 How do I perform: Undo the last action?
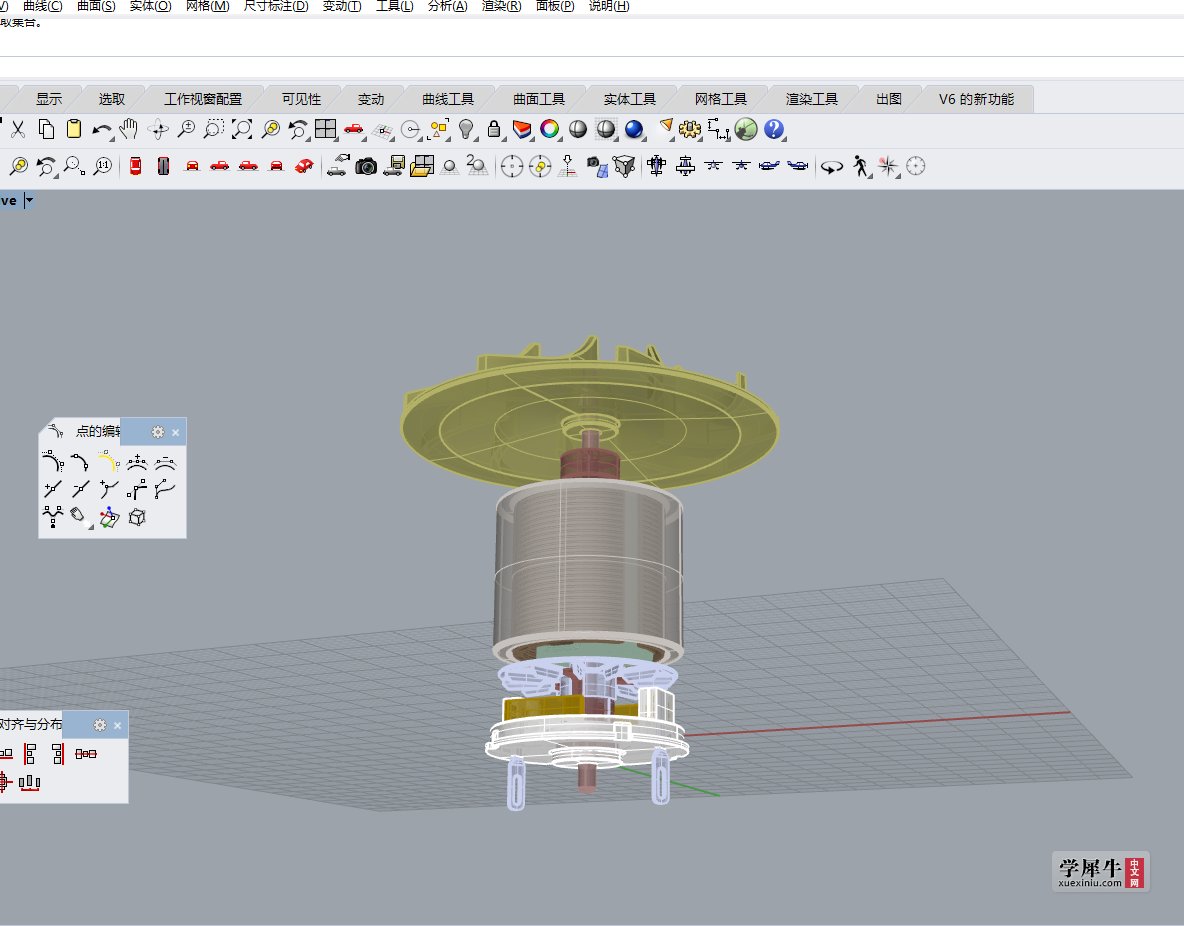coord(101,130)
